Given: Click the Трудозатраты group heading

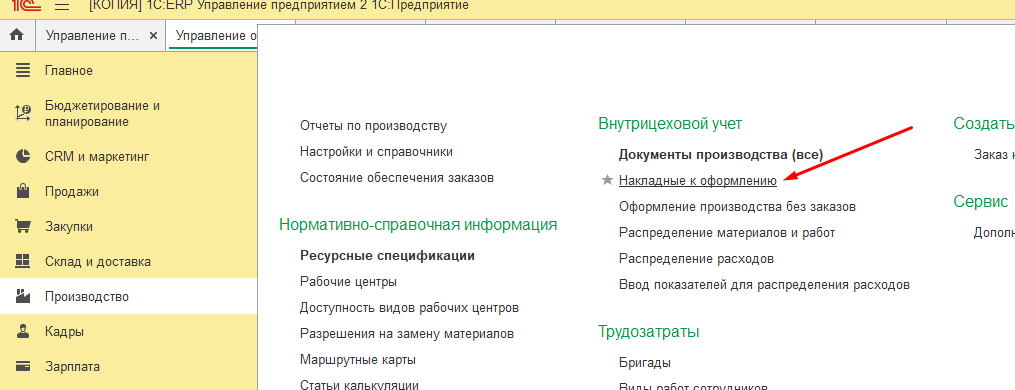Looking at the screenshot, I should coord(649,332).
